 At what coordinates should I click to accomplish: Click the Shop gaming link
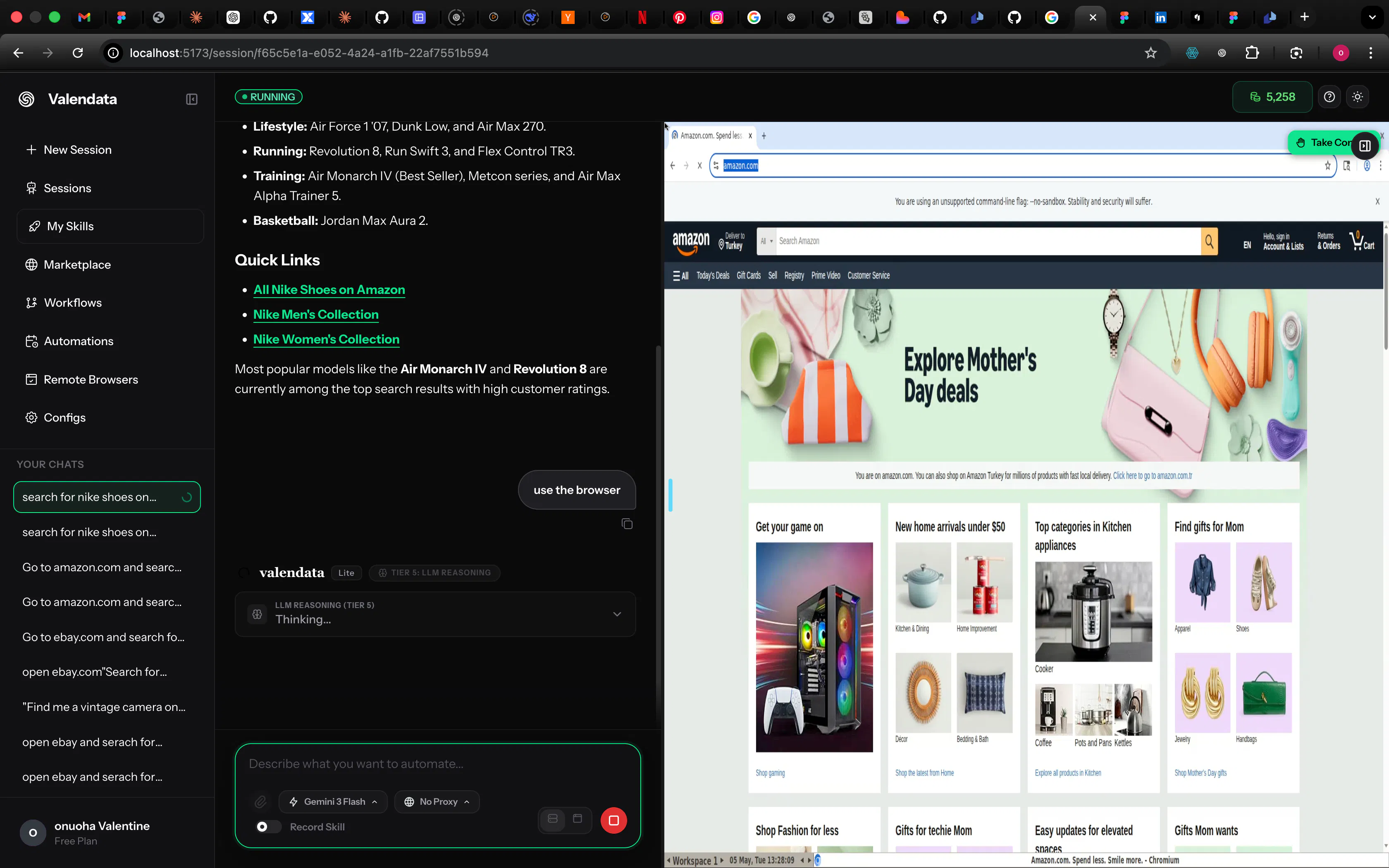click(770, 773)
